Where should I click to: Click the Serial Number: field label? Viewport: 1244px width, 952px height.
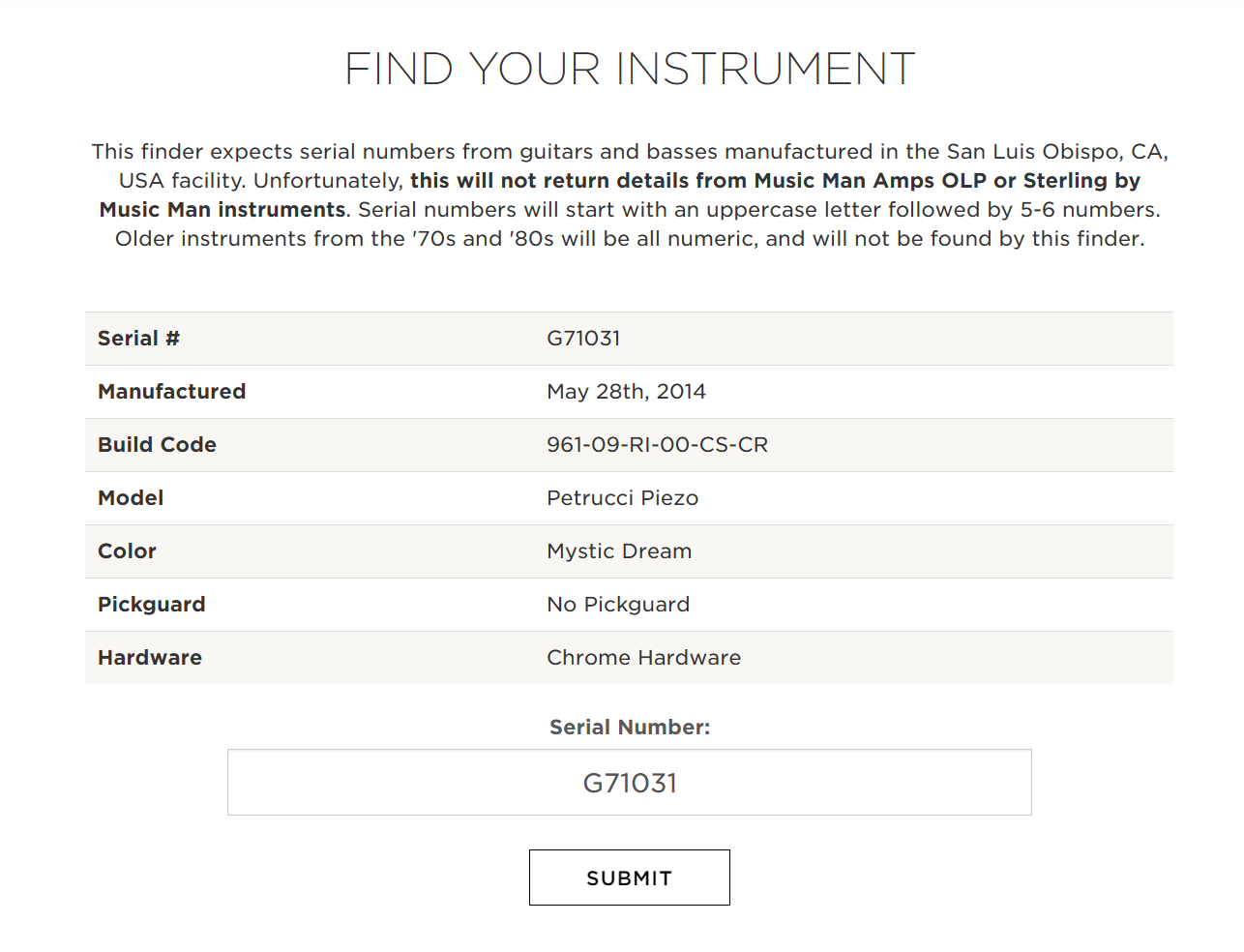pyautogui.click(x=630, y=728)
